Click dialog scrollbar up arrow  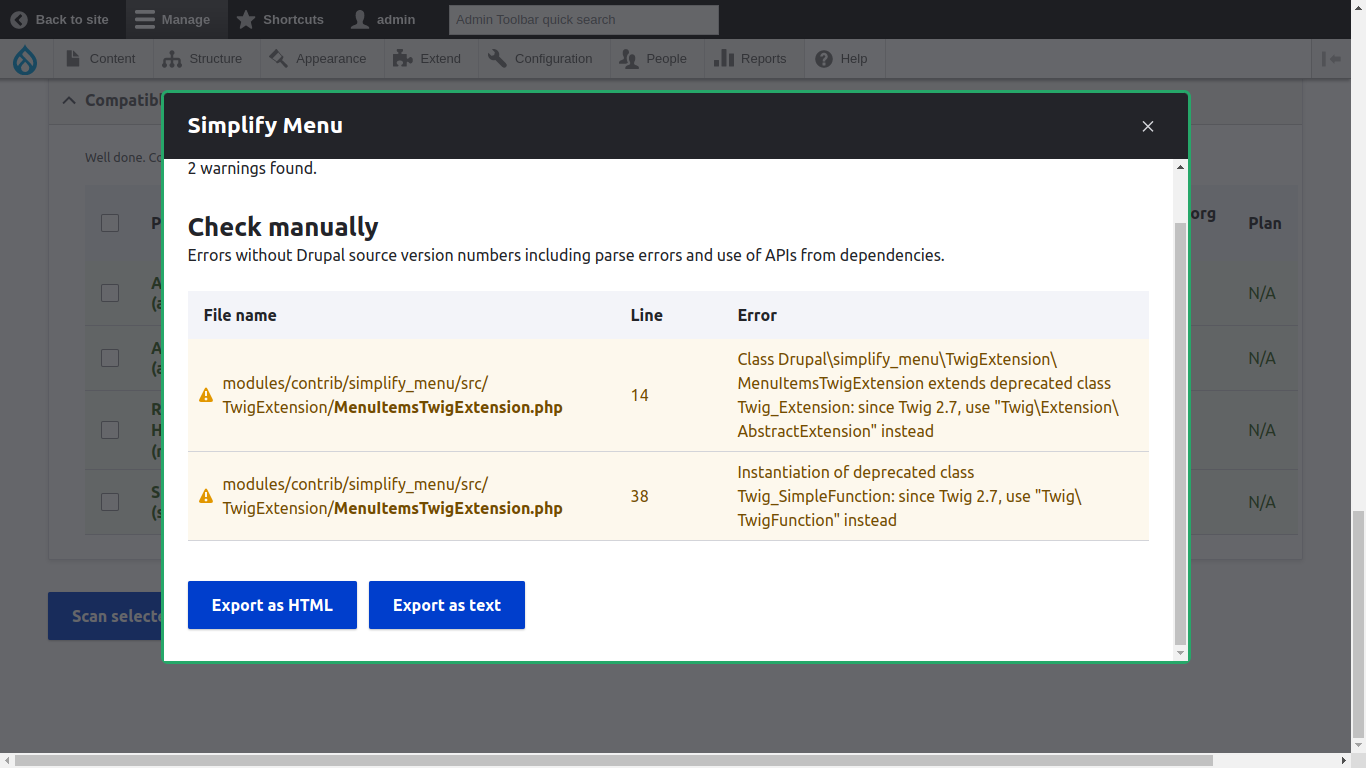pyautogui.click(x=1181, y=167)
